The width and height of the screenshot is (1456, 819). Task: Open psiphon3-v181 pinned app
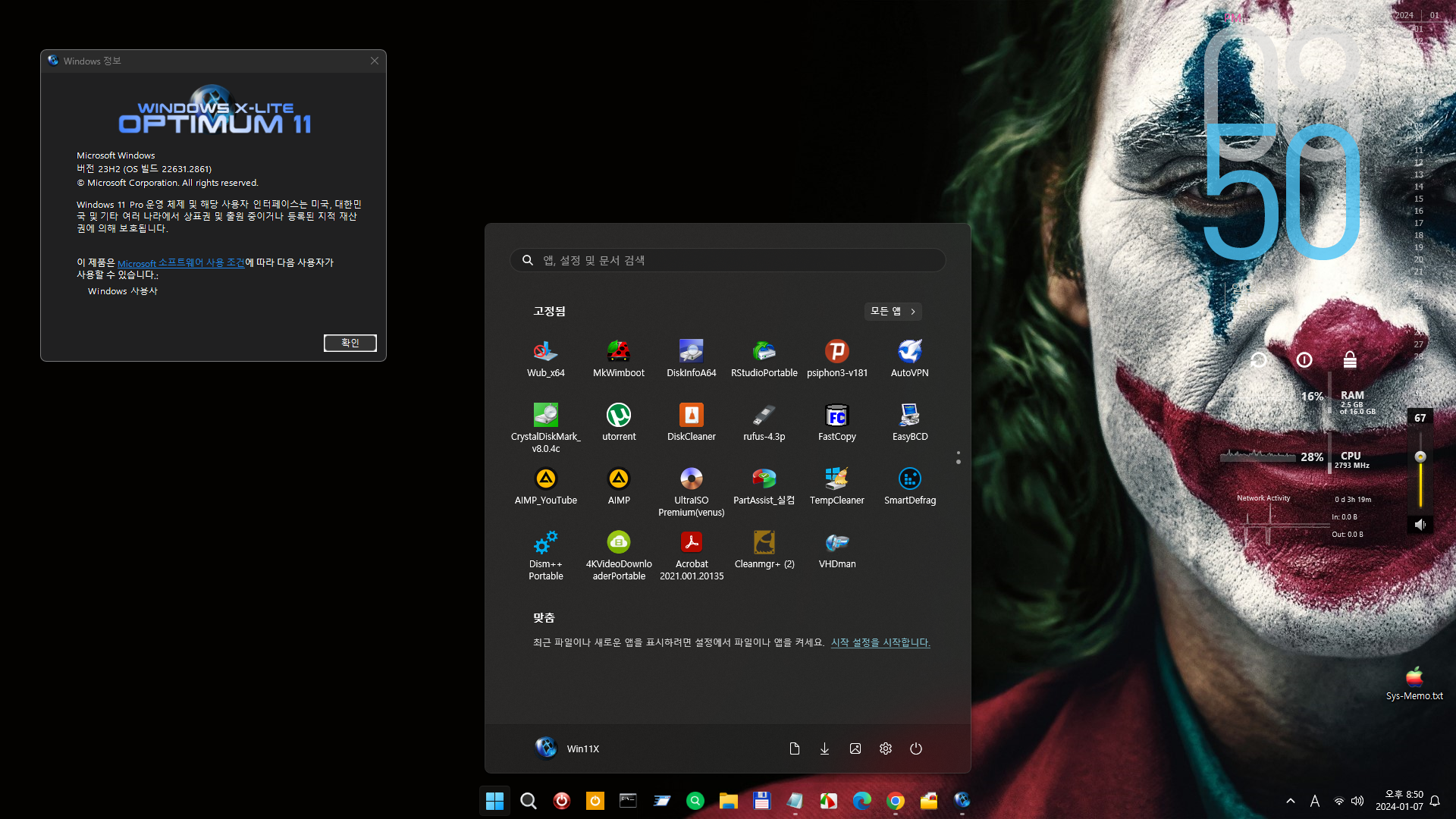(837, 358)
